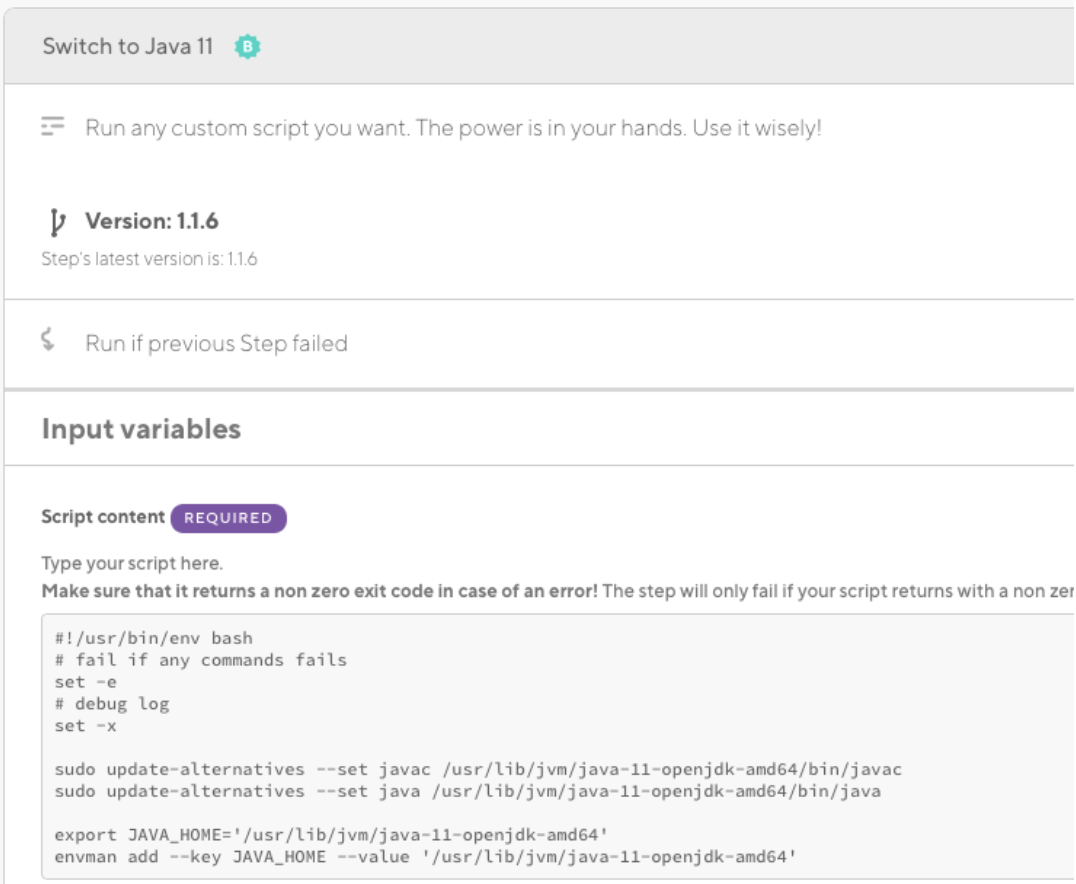This screenshot has width=1076, height=884.
Task: Edit the custom script description text
Action: [452, 128]
